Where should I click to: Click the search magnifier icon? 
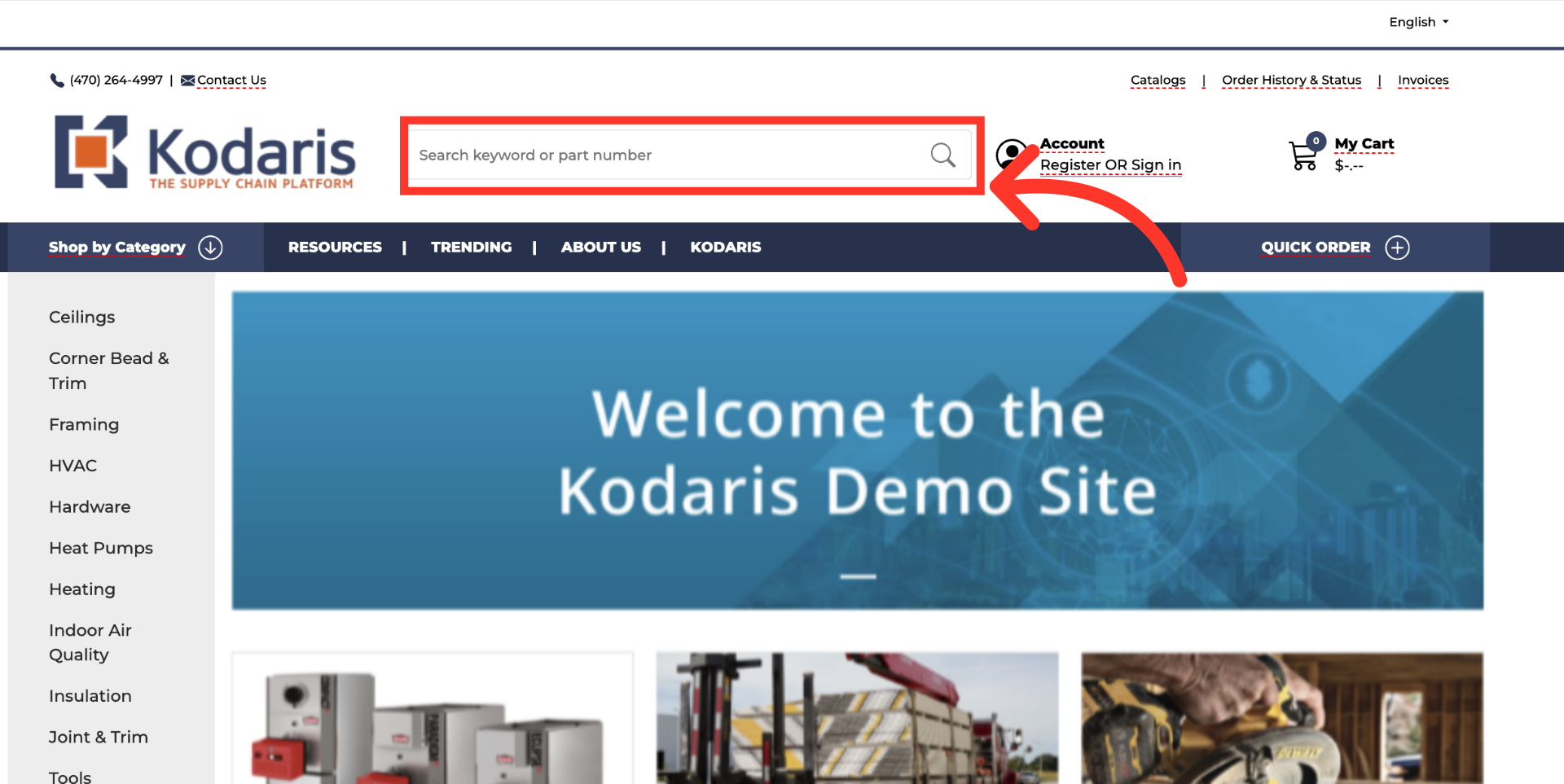click(942, 155)
